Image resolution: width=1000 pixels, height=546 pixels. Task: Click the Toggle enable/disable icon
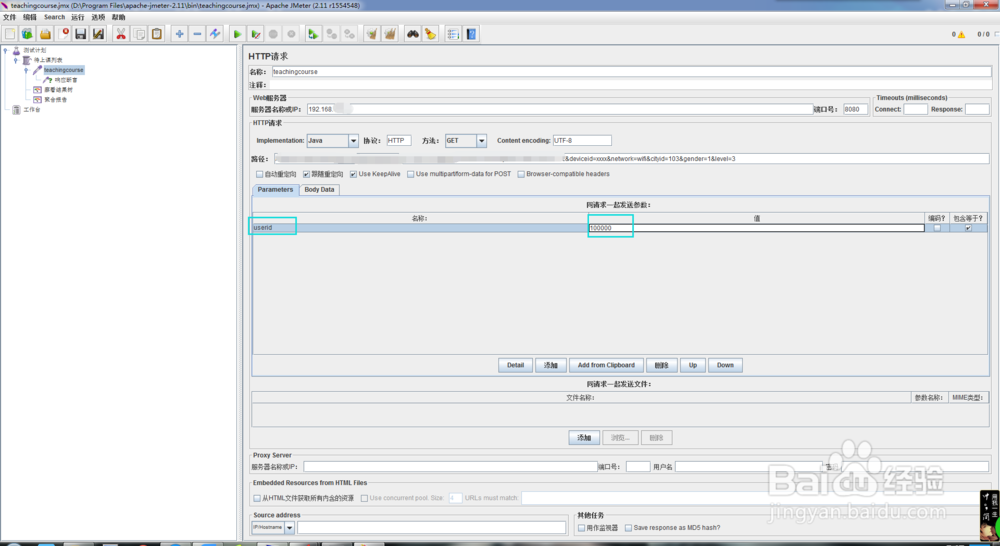tap(215, 34)
